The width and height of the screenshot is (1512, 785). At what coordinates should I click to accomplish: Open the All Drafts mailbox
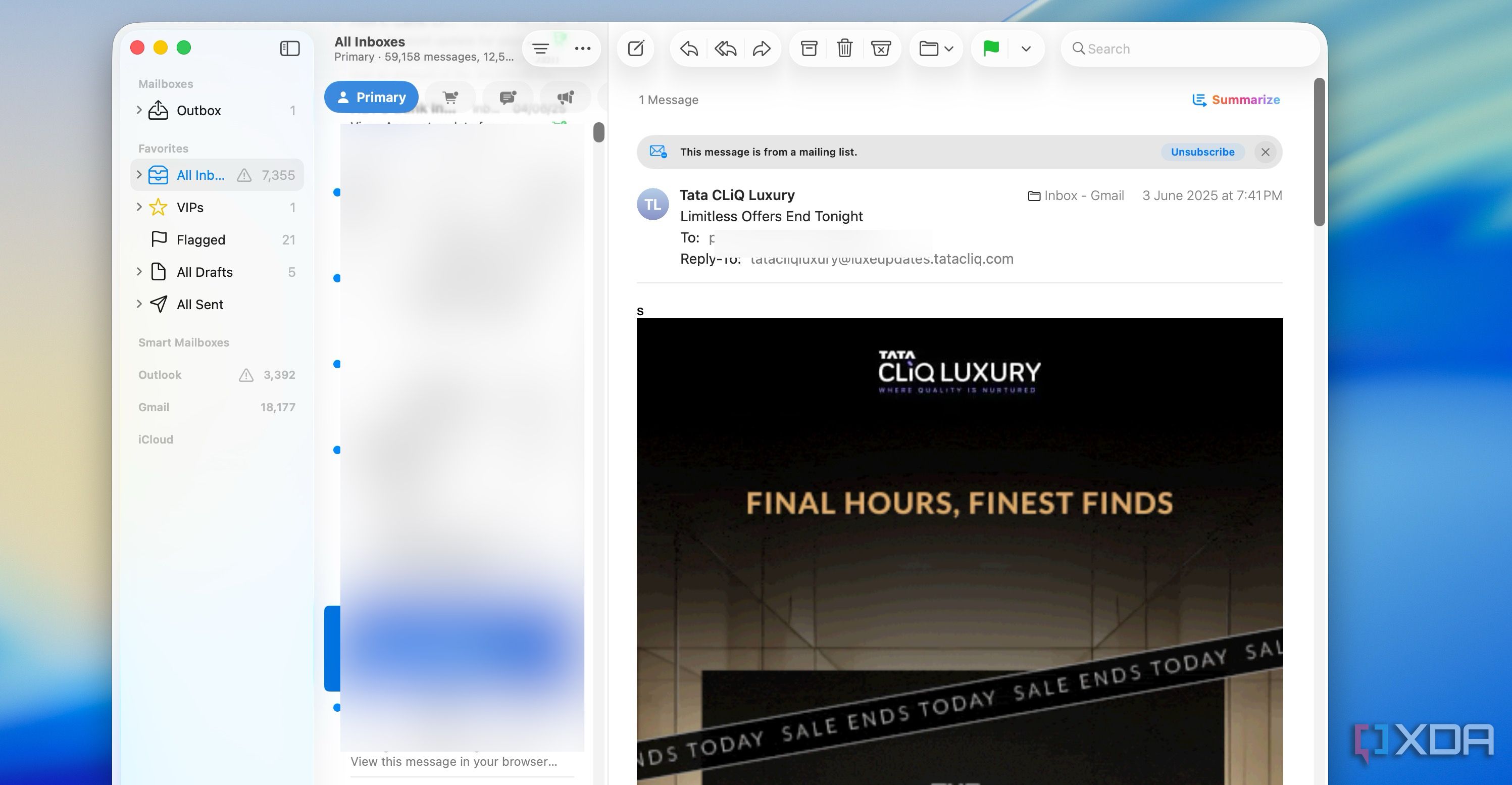pyautogui.click(x=217, y=272)
